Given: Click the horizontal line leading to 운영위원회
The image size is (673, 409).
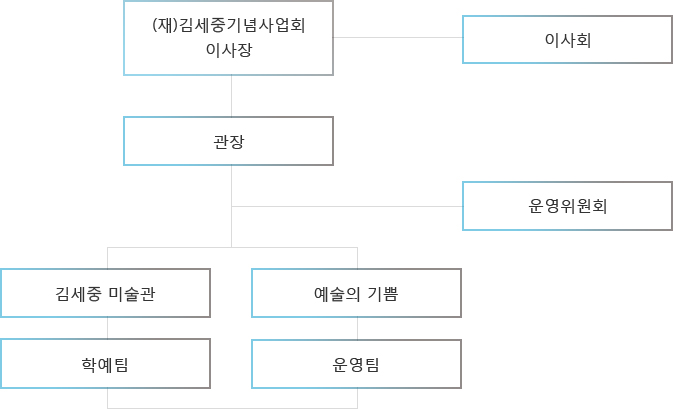Looking at the screenshot, I should point(347,206).
